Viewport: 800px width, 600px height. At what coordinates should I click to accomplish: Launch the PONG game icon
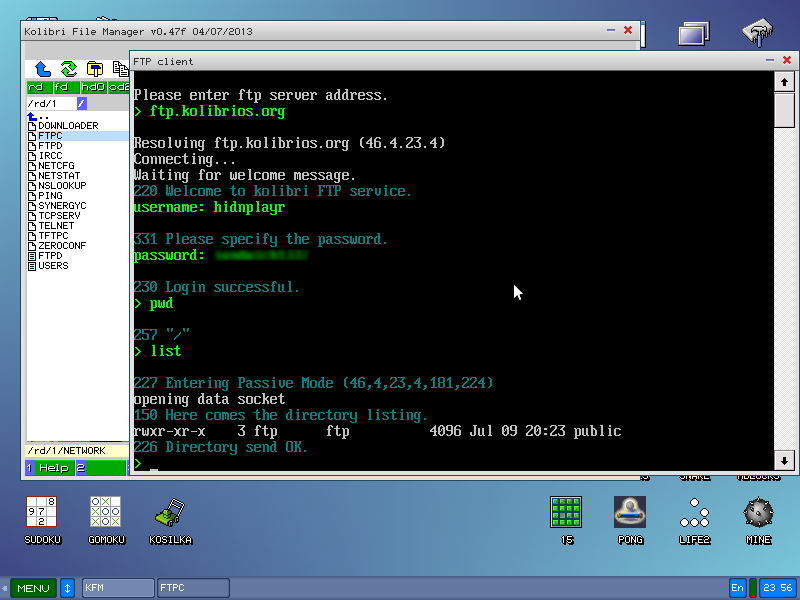[x=630, y=520]
